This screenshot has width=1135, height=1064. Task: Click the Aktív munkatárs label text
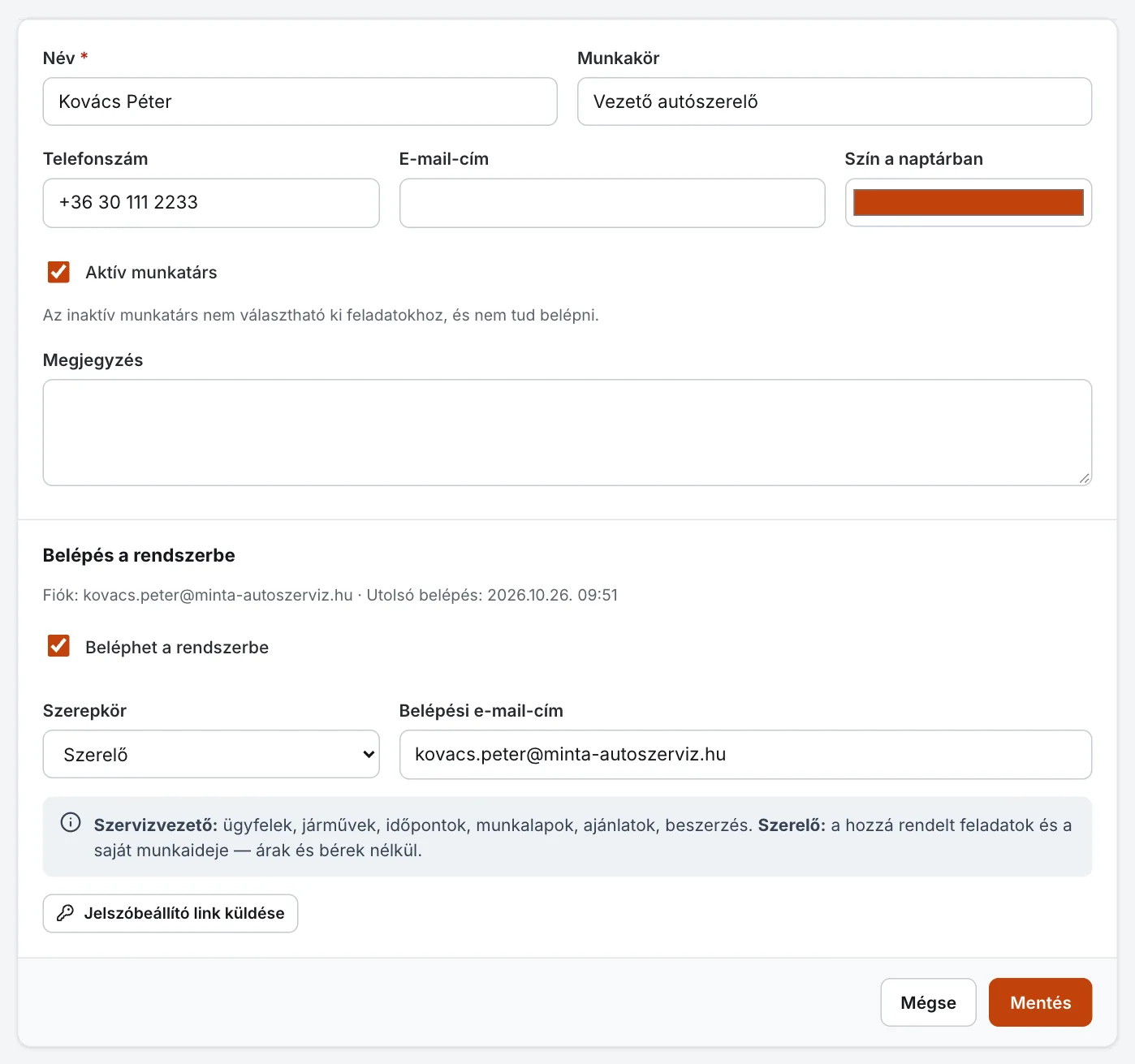pyautogui.click(x=151, y=273)
